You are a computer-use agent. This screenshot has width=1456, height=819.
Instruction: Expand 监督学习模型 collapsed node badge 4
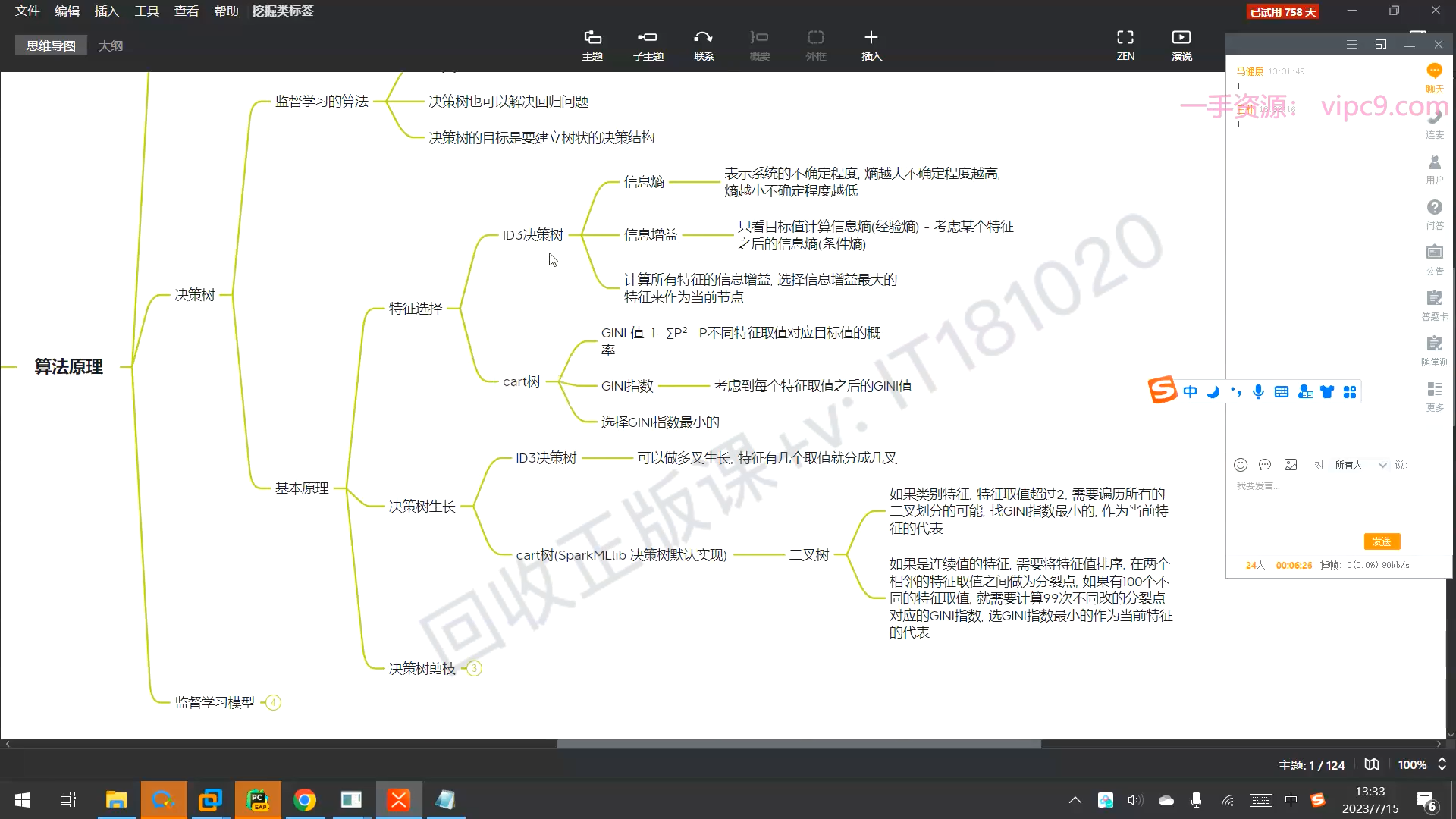pos(274,702)
